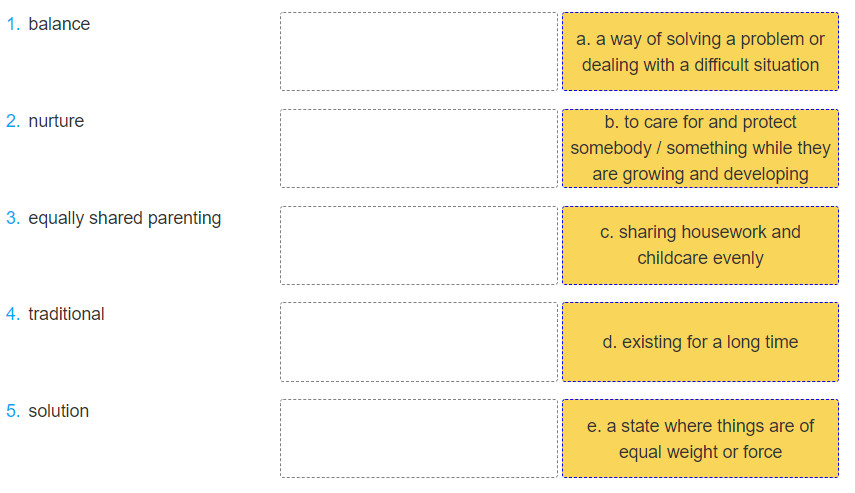Viewport: 855px width, 493px height.
Task: Pick the card 'a state where things are of equal weight'
Action: 700,438
